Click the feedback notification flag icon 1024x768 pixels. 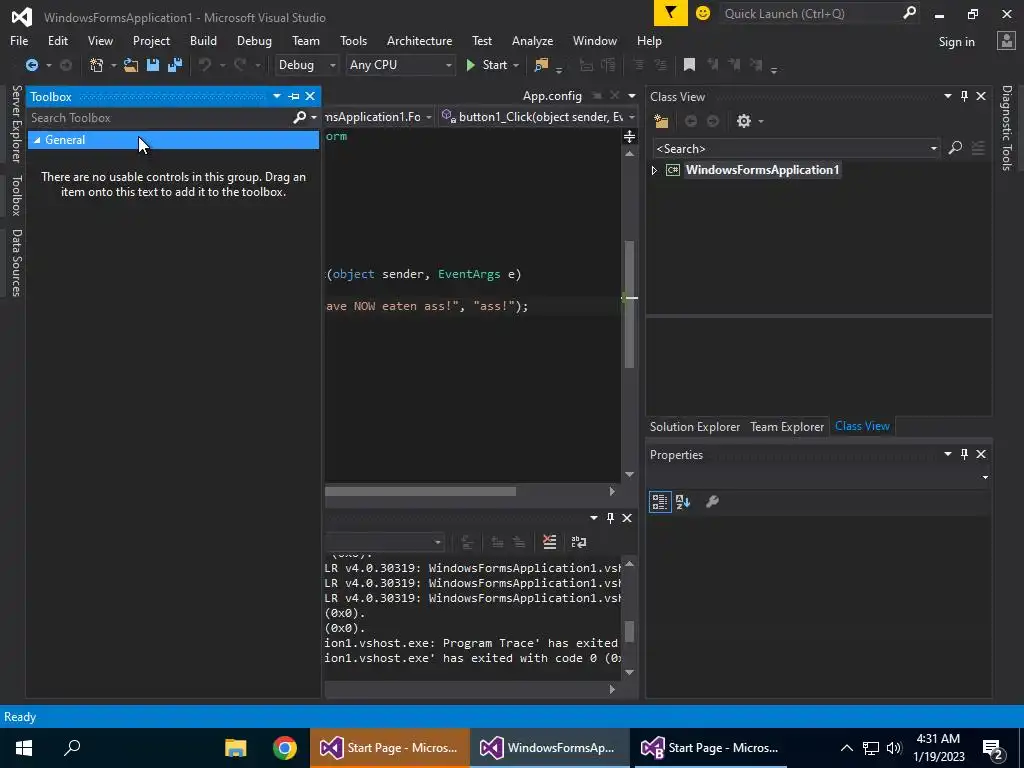[x=671, y=13]
